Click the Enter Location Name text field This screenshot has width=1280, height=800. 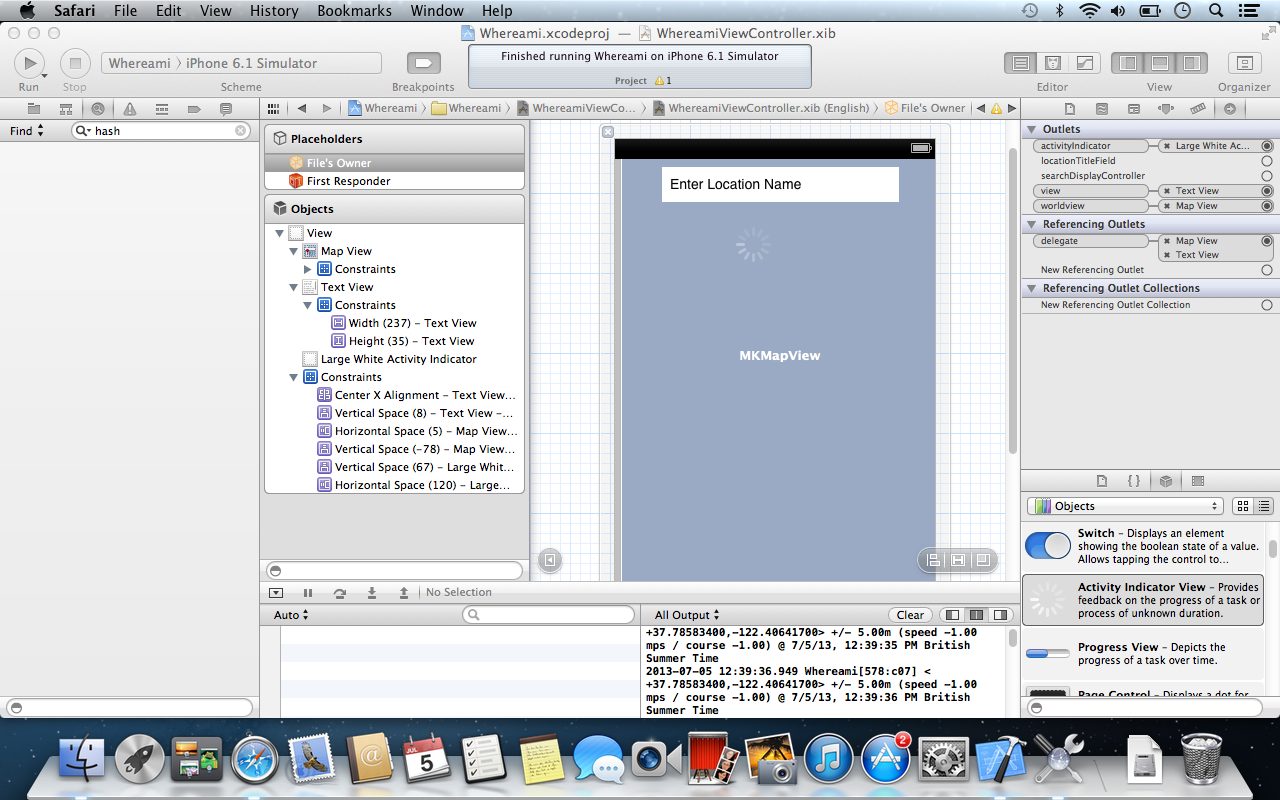tap(780, 184)
